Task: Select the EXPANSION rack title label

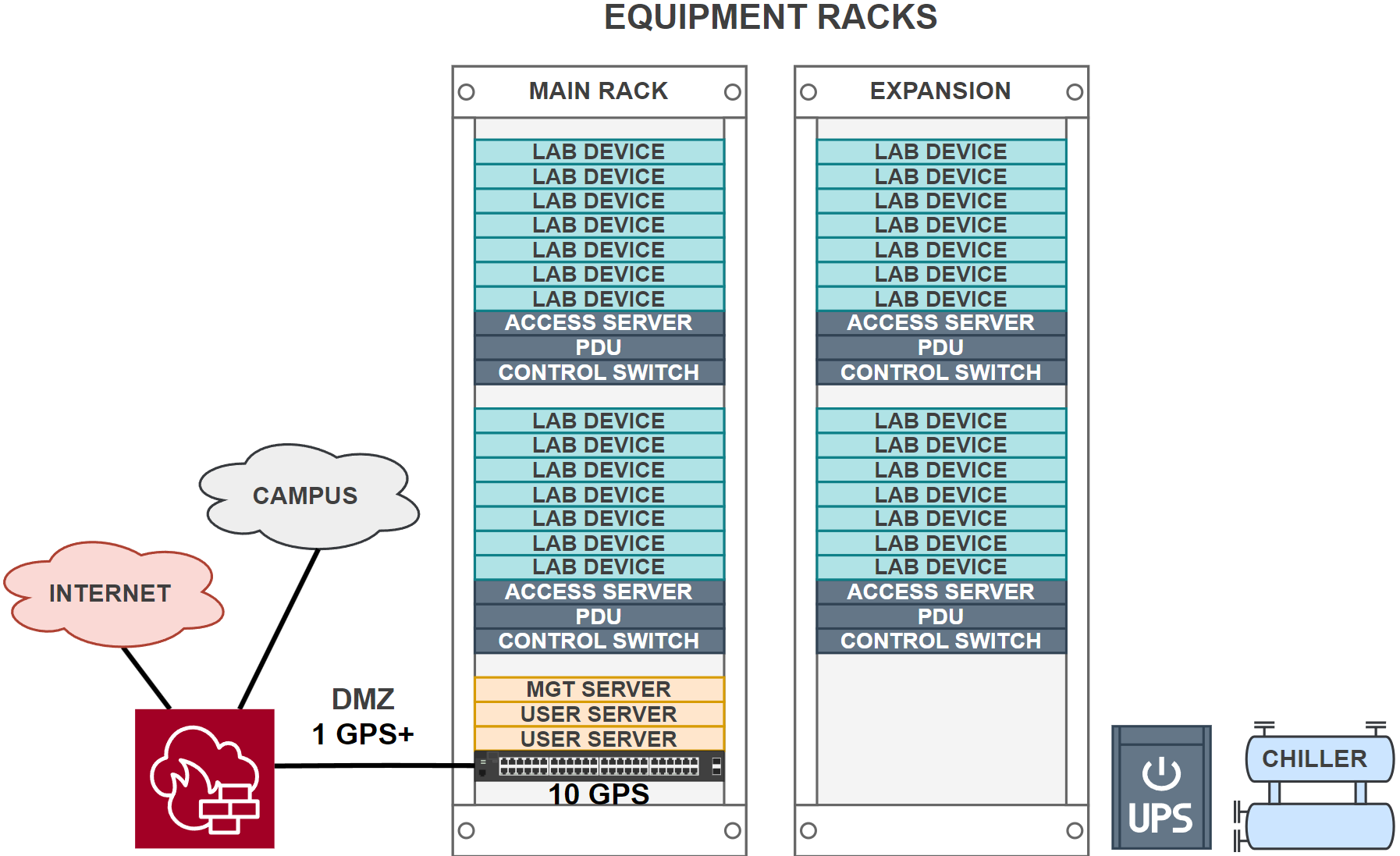Action: tap(940, 91)
